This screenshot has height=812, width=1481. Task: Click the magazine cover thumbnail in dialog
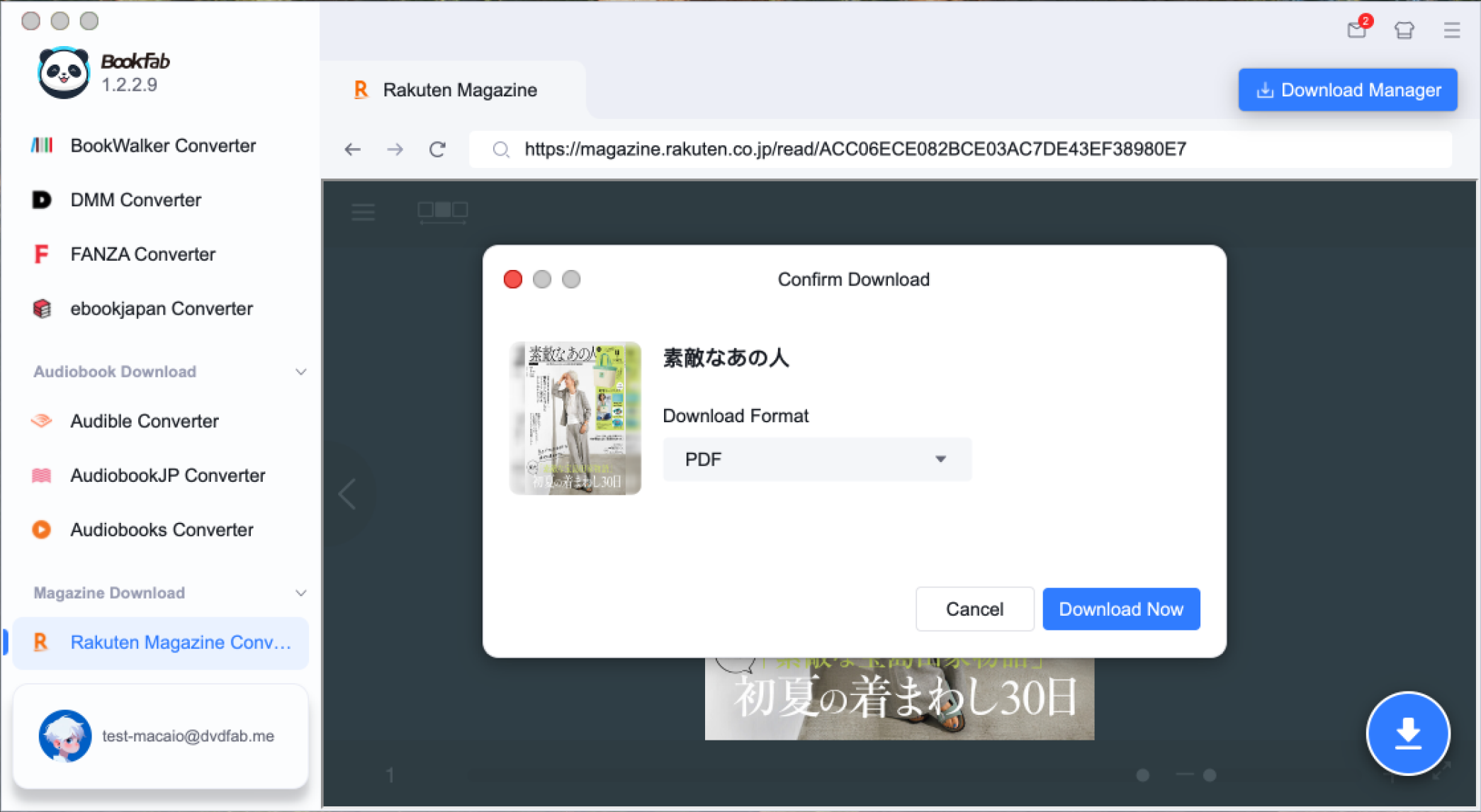(575, 418)
